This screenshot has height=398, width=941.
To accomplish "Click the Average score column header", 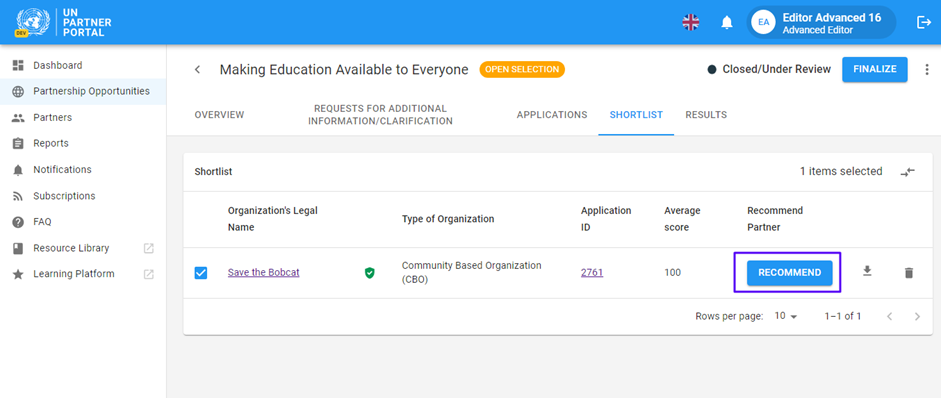I will click(x=682, y=219).
